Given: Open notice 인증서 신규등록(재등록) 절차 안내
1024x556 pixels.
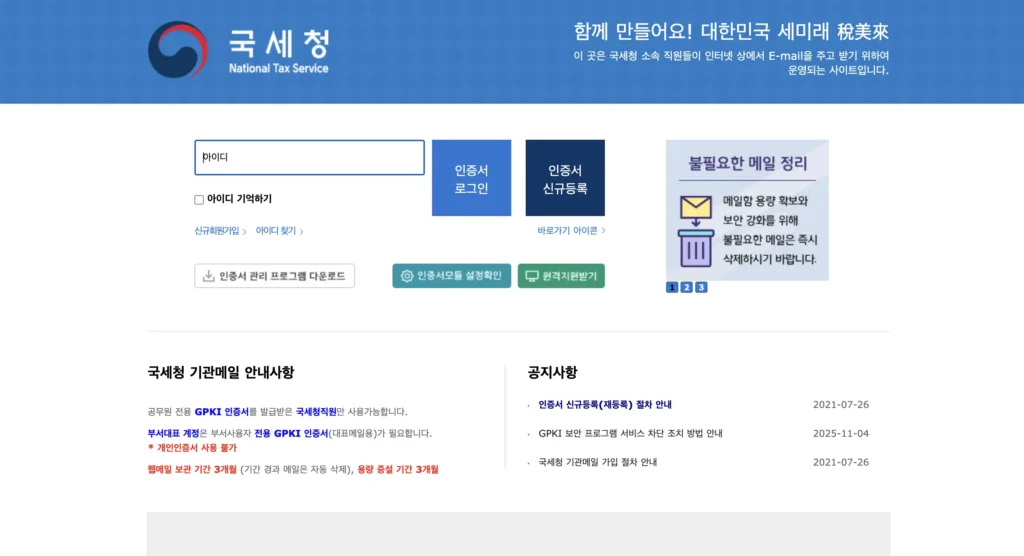Looking at the screenshot, I should point(605,405).
